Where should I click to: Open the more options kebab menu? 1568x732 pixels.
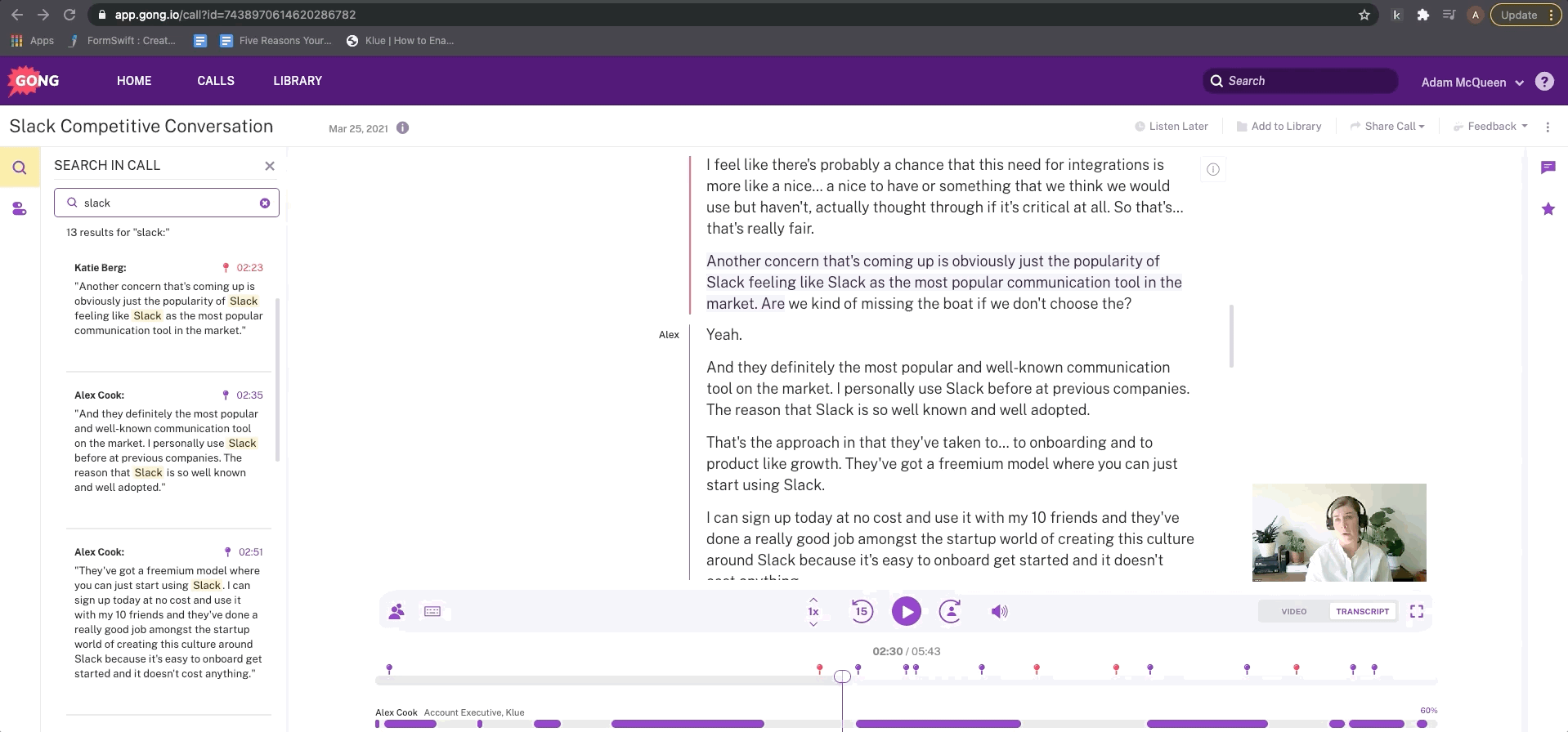point(1548,127)
